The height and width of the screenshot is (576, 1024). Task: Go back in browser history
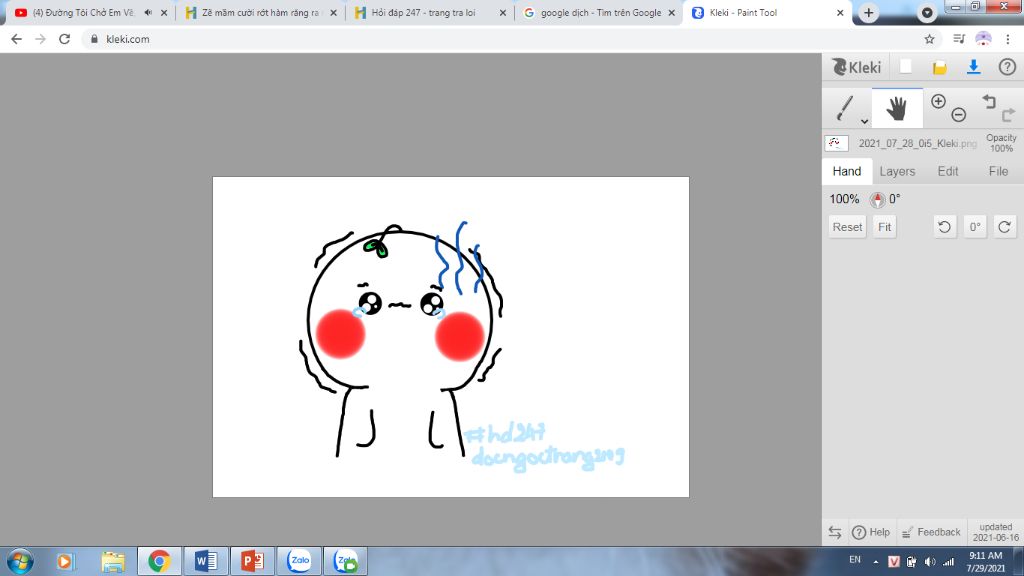(x=16, y=39)
